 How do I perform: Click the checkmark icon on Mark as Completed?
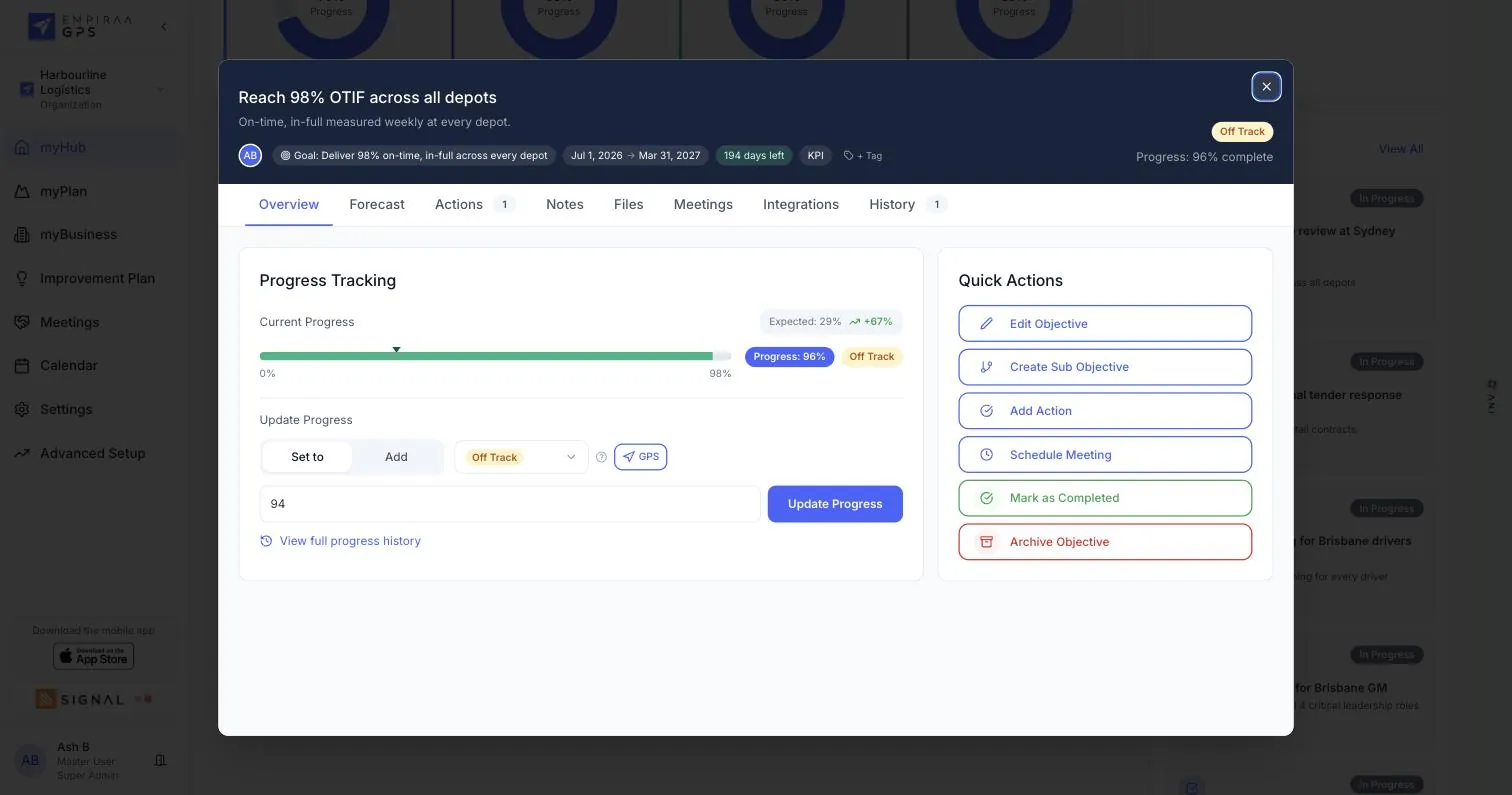click(986, 498)
